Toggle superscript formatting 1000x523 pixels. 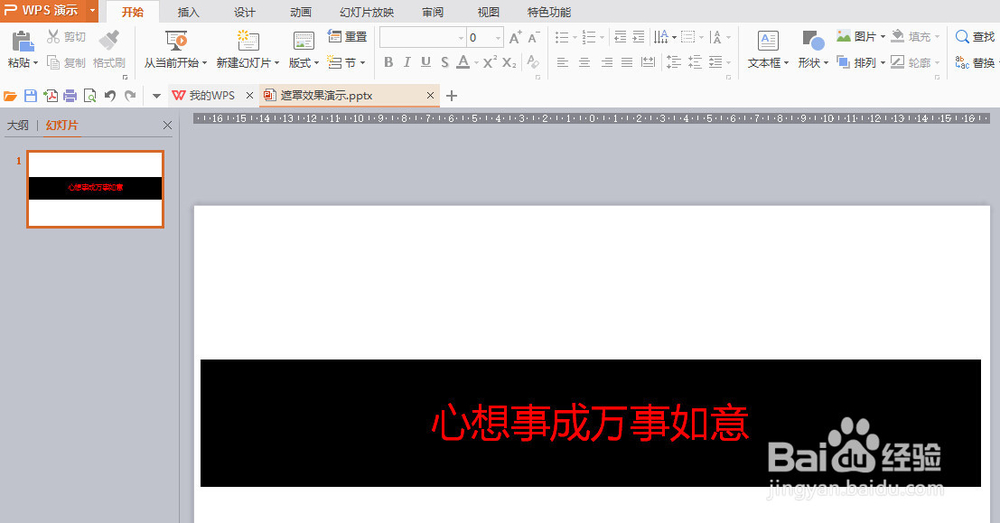coord(489,63)
